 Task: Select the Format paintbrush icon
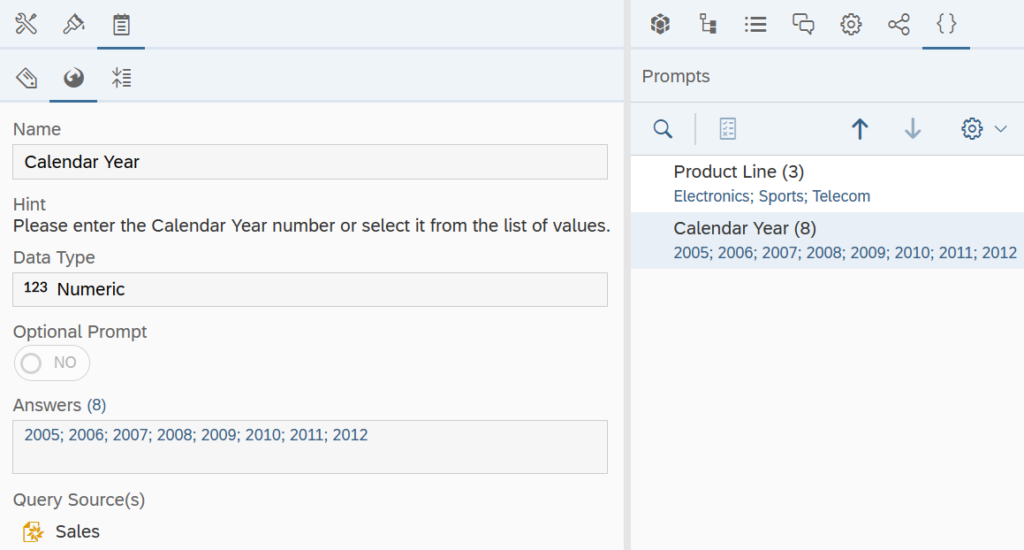(x=73, y=24)
